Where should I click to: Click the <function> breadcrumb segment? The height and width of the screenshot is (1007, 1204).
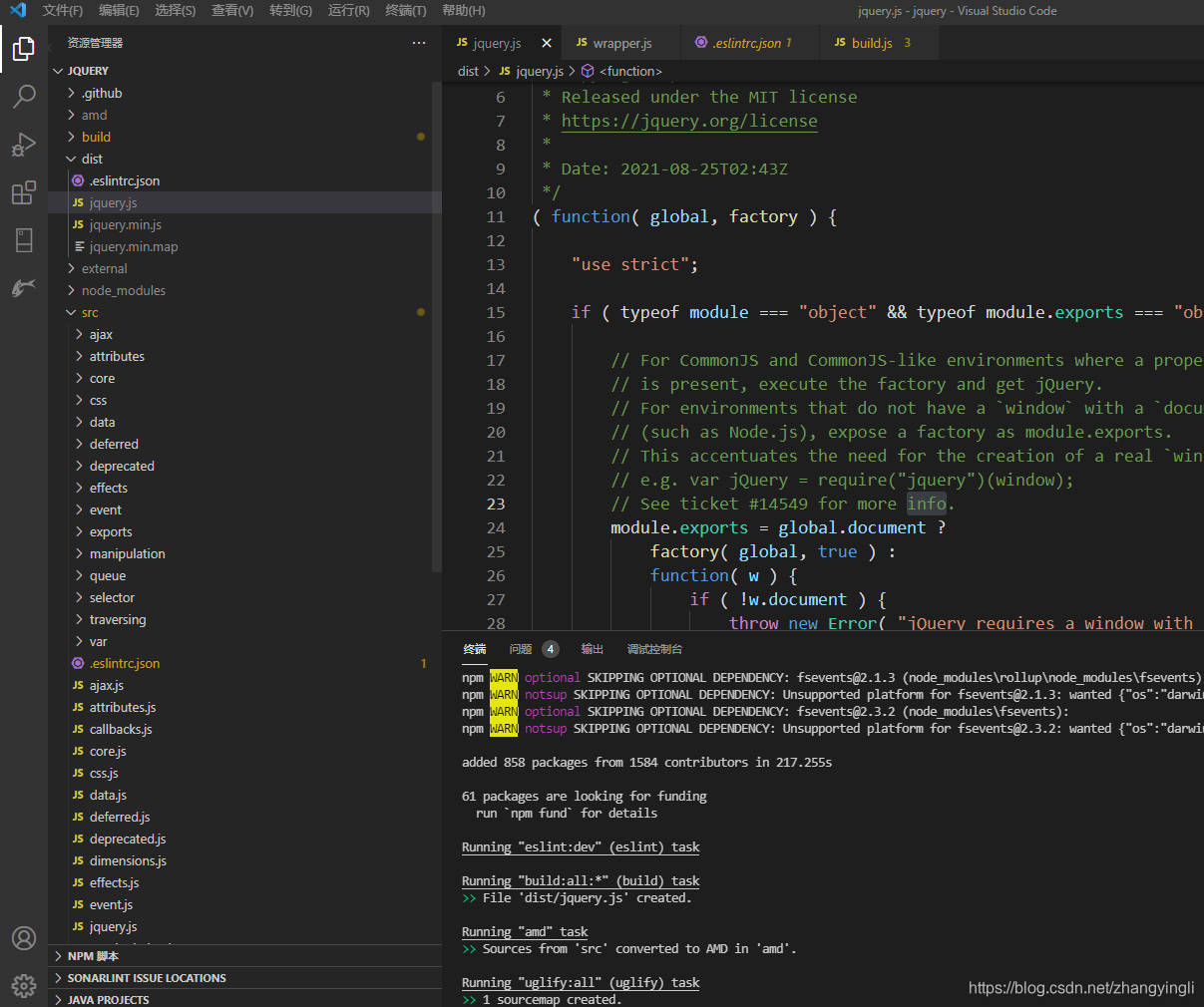(x=621, y=71)
